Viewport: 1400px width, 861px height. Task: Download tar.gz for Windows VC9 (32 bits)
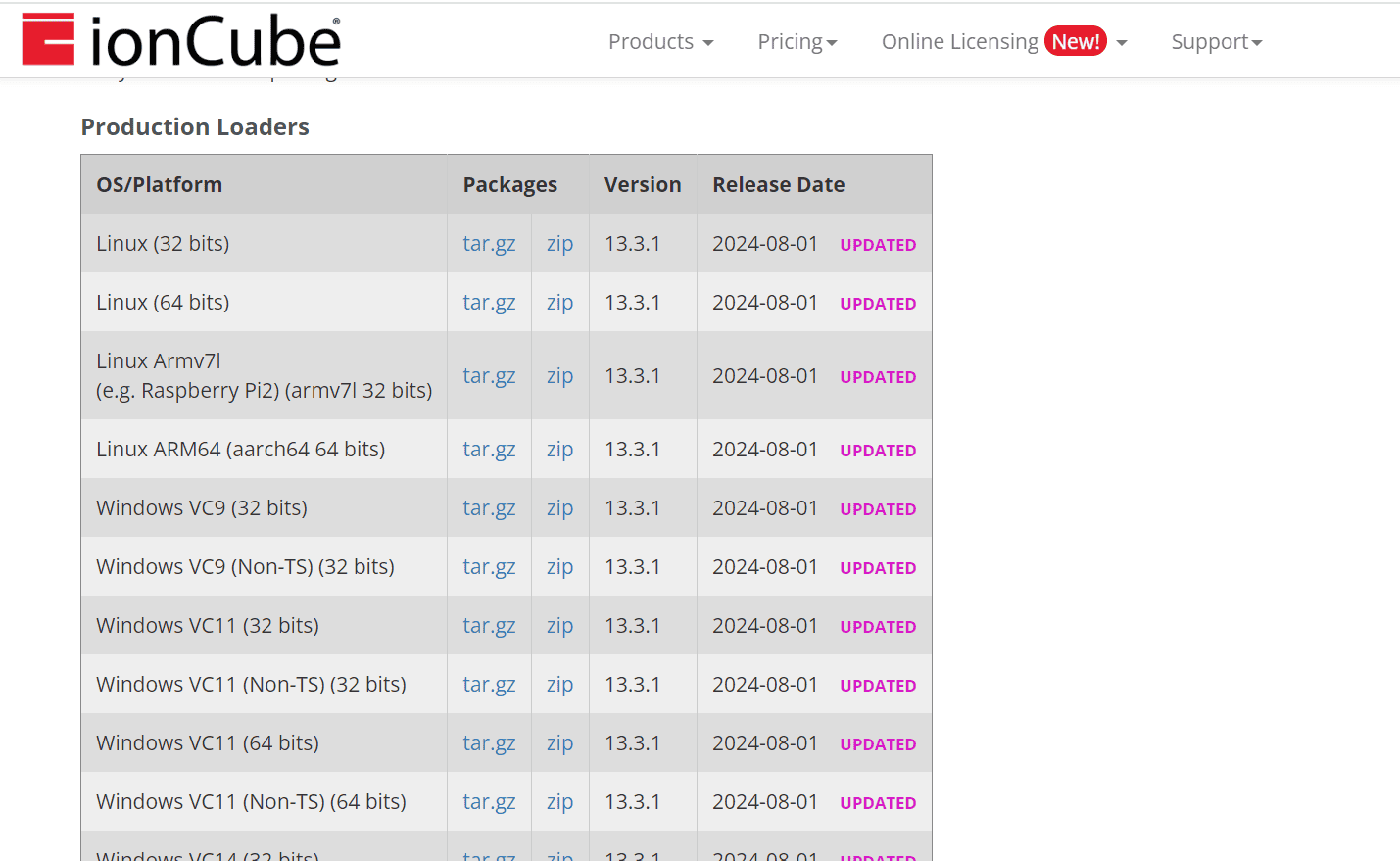click(489, 507)
